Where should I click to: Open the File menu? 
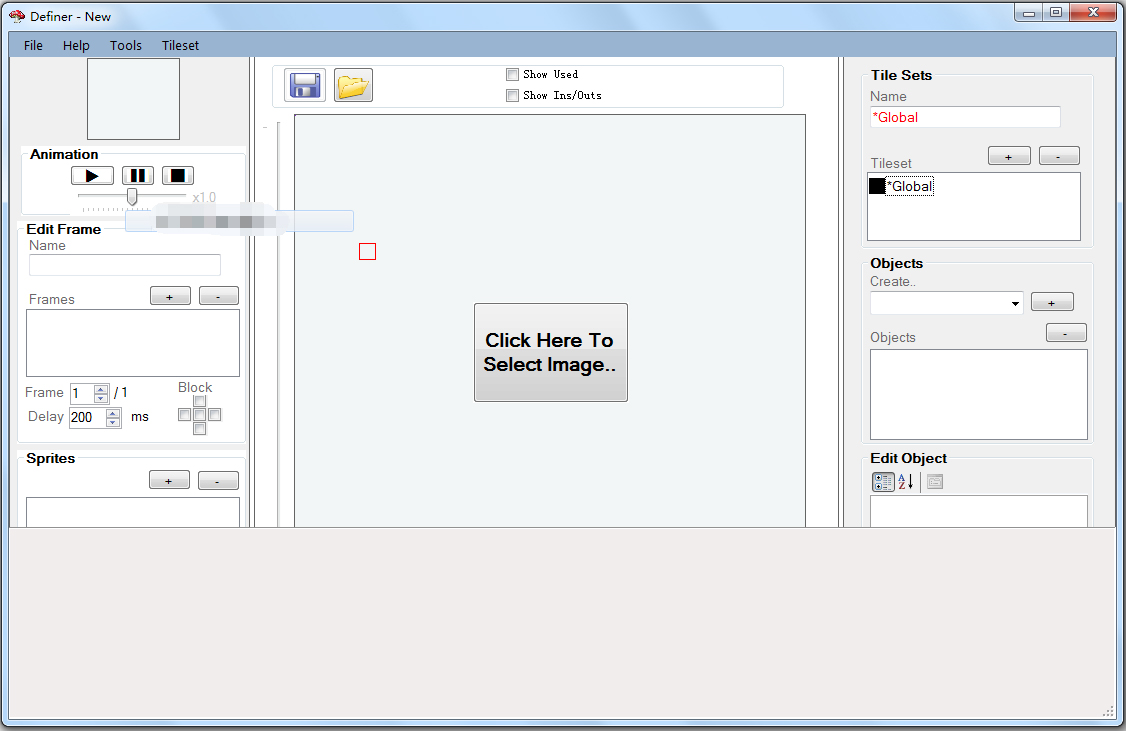[33, 45]
